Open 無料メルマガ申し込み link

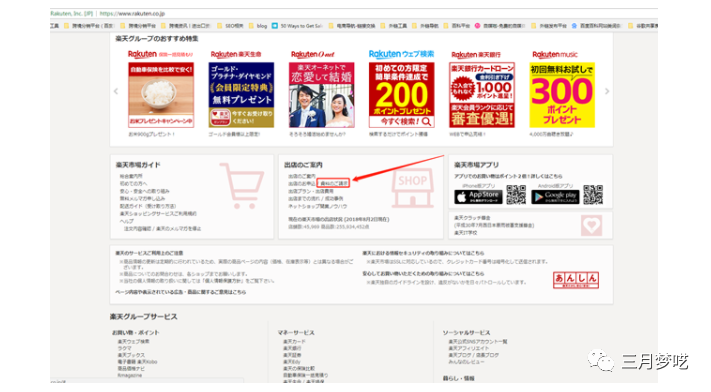coord(142,198)
